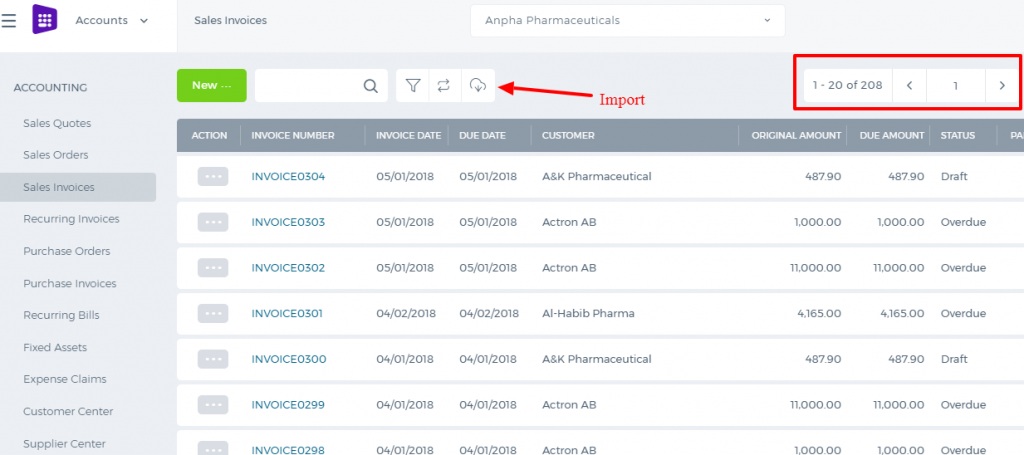Go to next page arrow
The width and height of the screenshot is (1024, 455).
1002,86
